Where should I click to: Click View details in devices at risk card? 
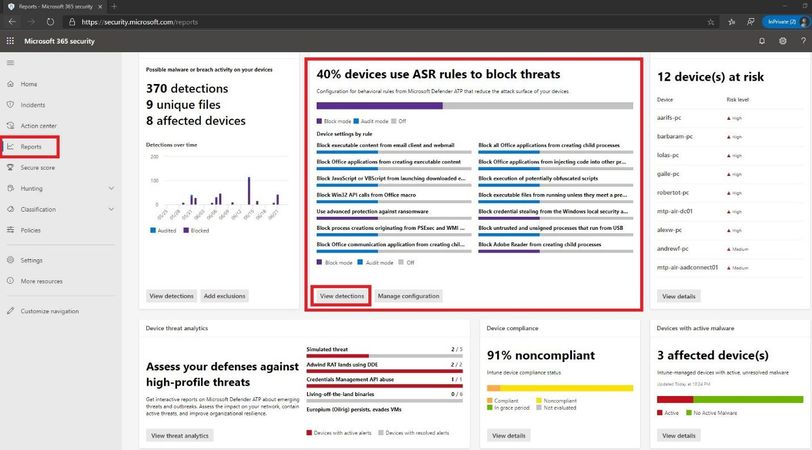678,296
